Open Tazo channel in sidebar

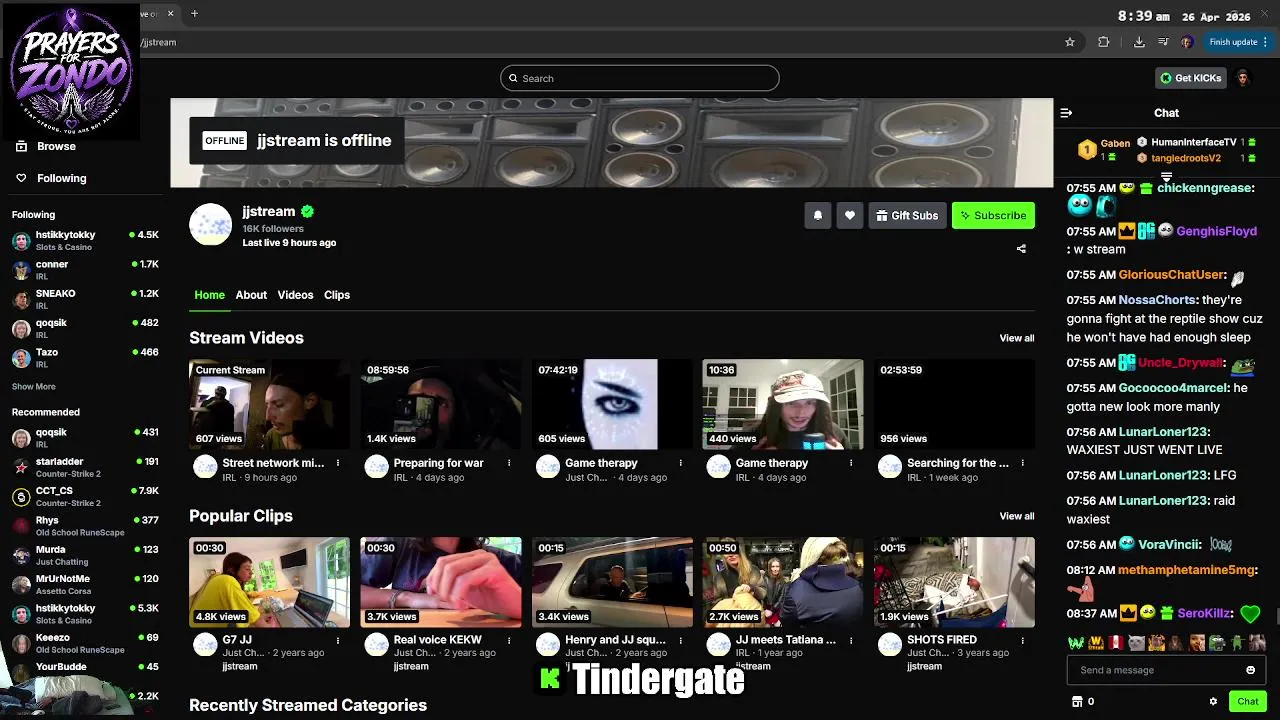[85, 358]
